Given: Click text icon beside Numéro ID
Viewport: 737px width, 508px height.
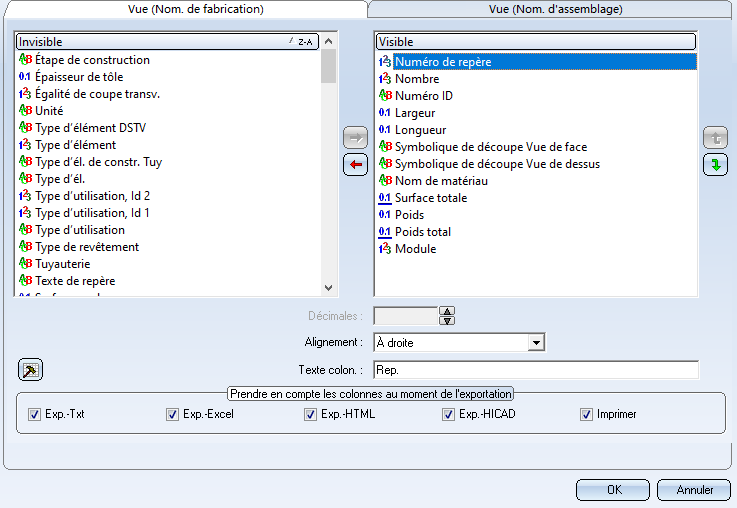Looking at the screenshot, I should 385,95.
